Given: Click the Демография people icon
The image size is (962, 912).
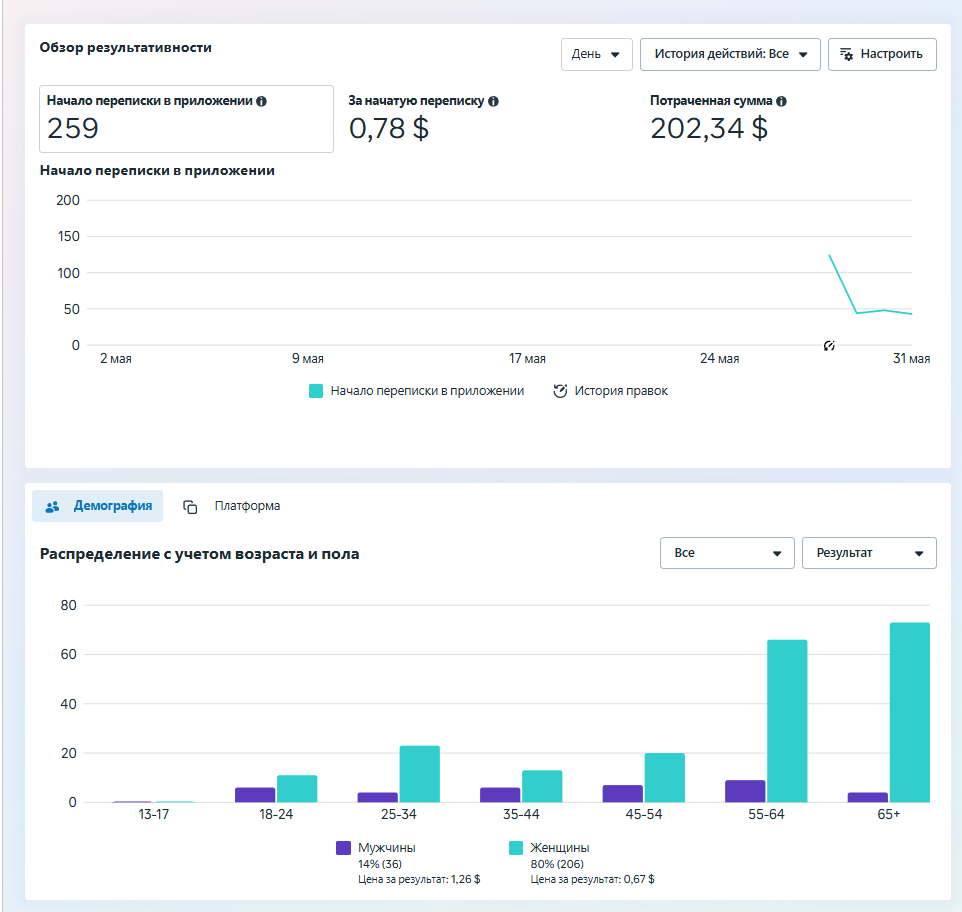Looking at the screenshot, I should point(53,507).
